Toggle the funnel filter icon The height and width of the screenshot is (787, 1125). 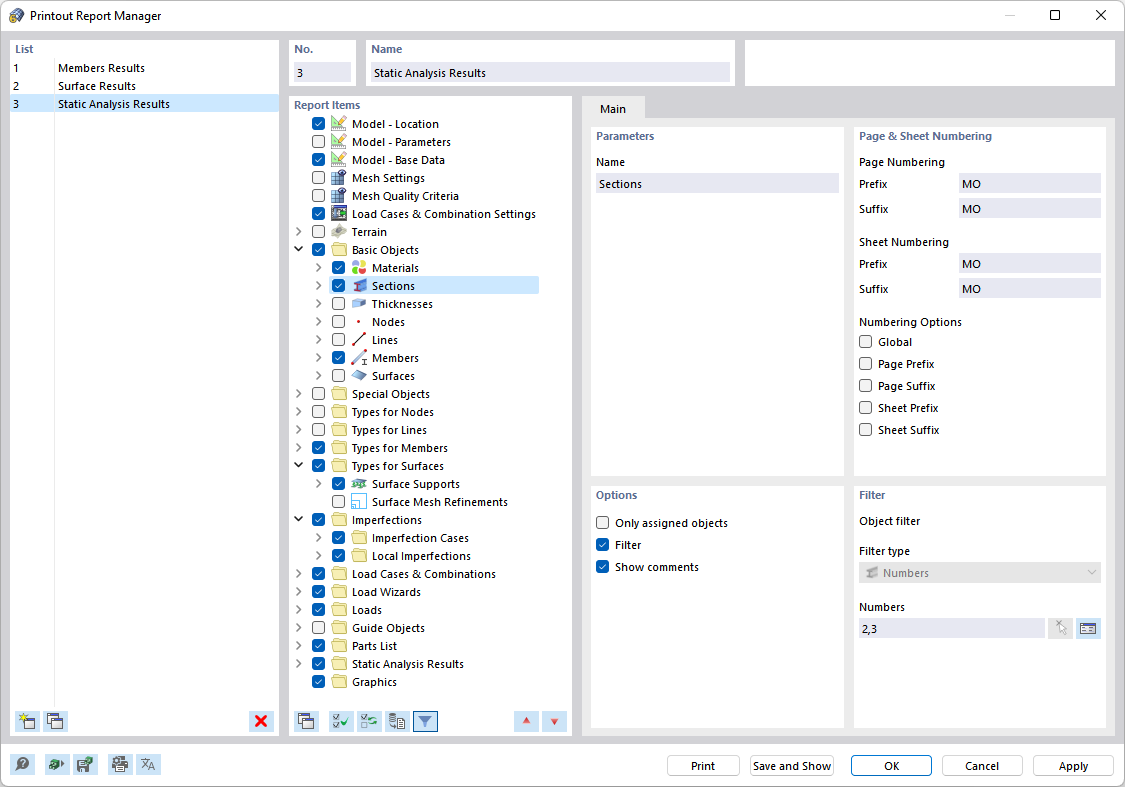click(425, 721)
